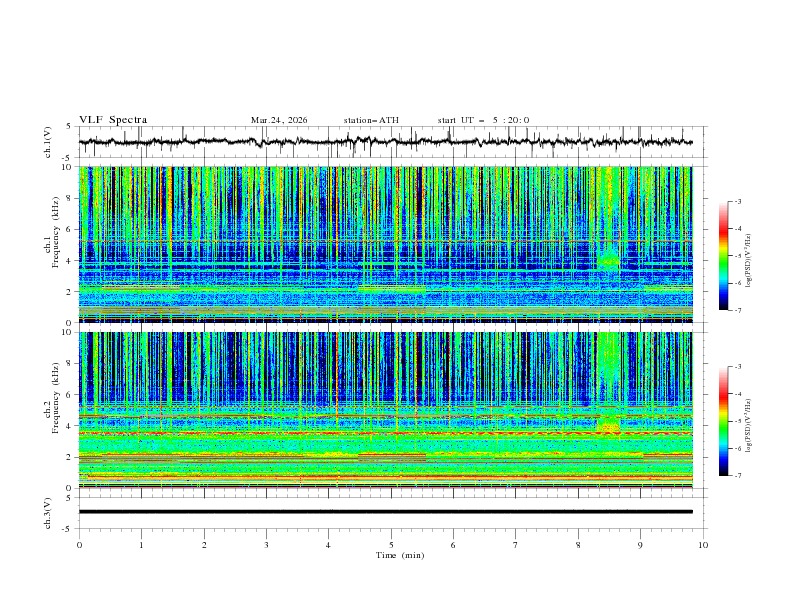Click the ch.1(V) waveform axis label
The image size is (792, 612).
click(48, 142)
